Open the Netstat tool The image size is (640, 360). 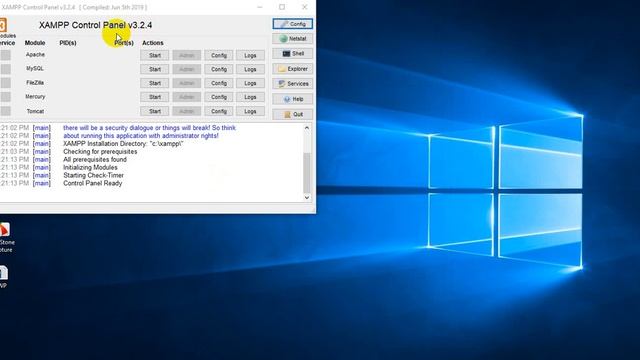[293, 39]
